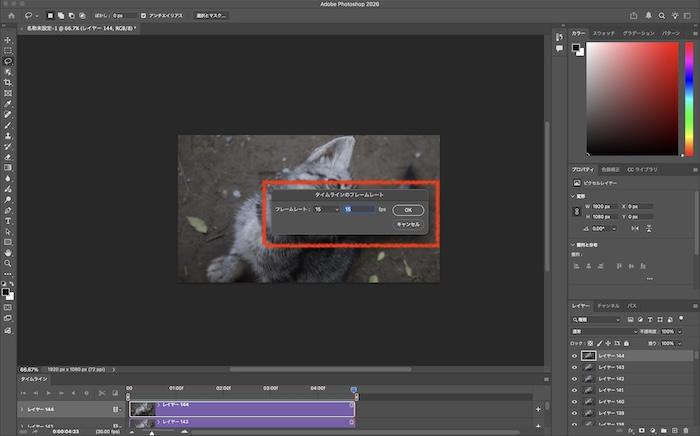Open the layer blend mode dropdown
Screen dimensions: 700x436
click(x=604, y=331)
